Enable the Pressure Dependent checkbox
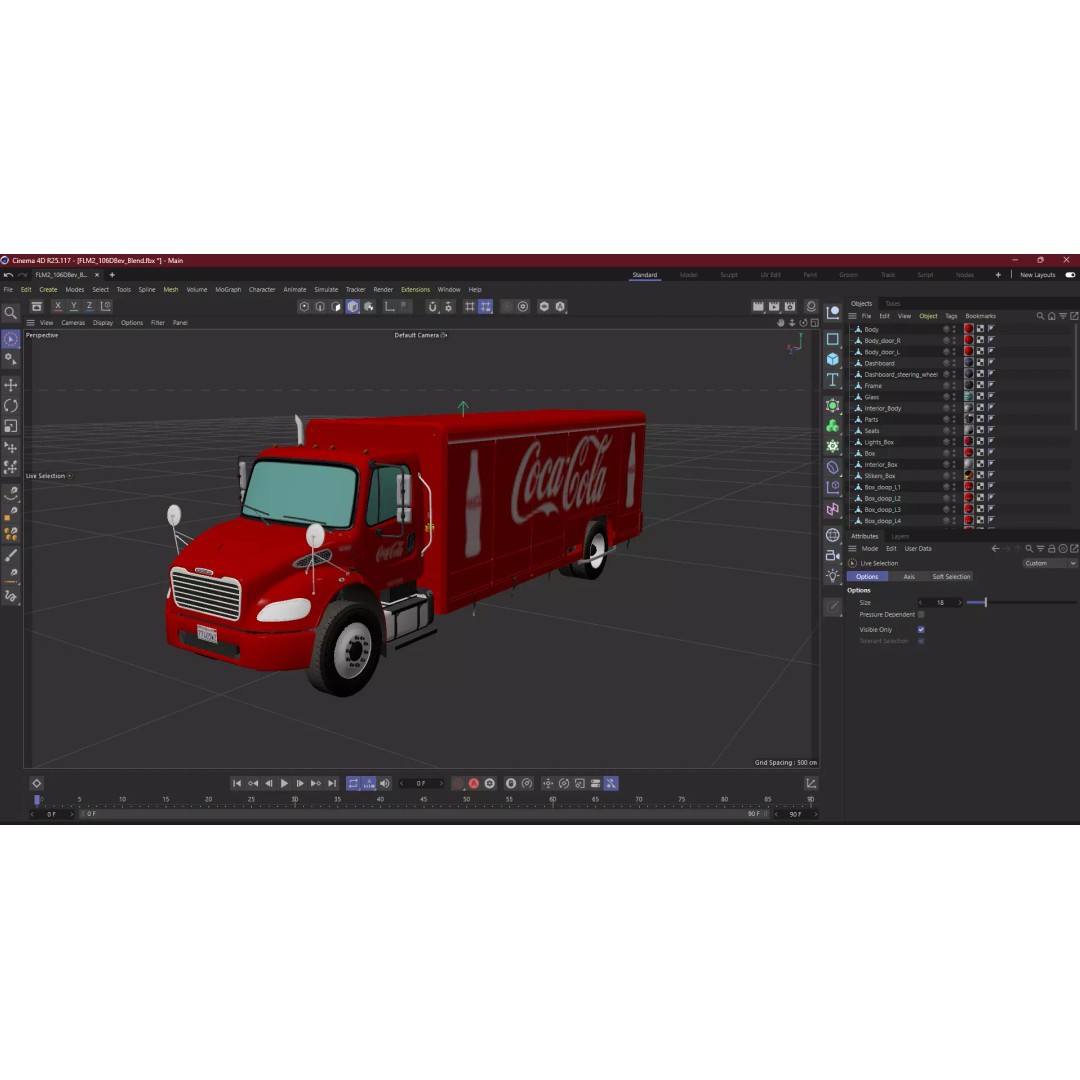 pos(921,614)
